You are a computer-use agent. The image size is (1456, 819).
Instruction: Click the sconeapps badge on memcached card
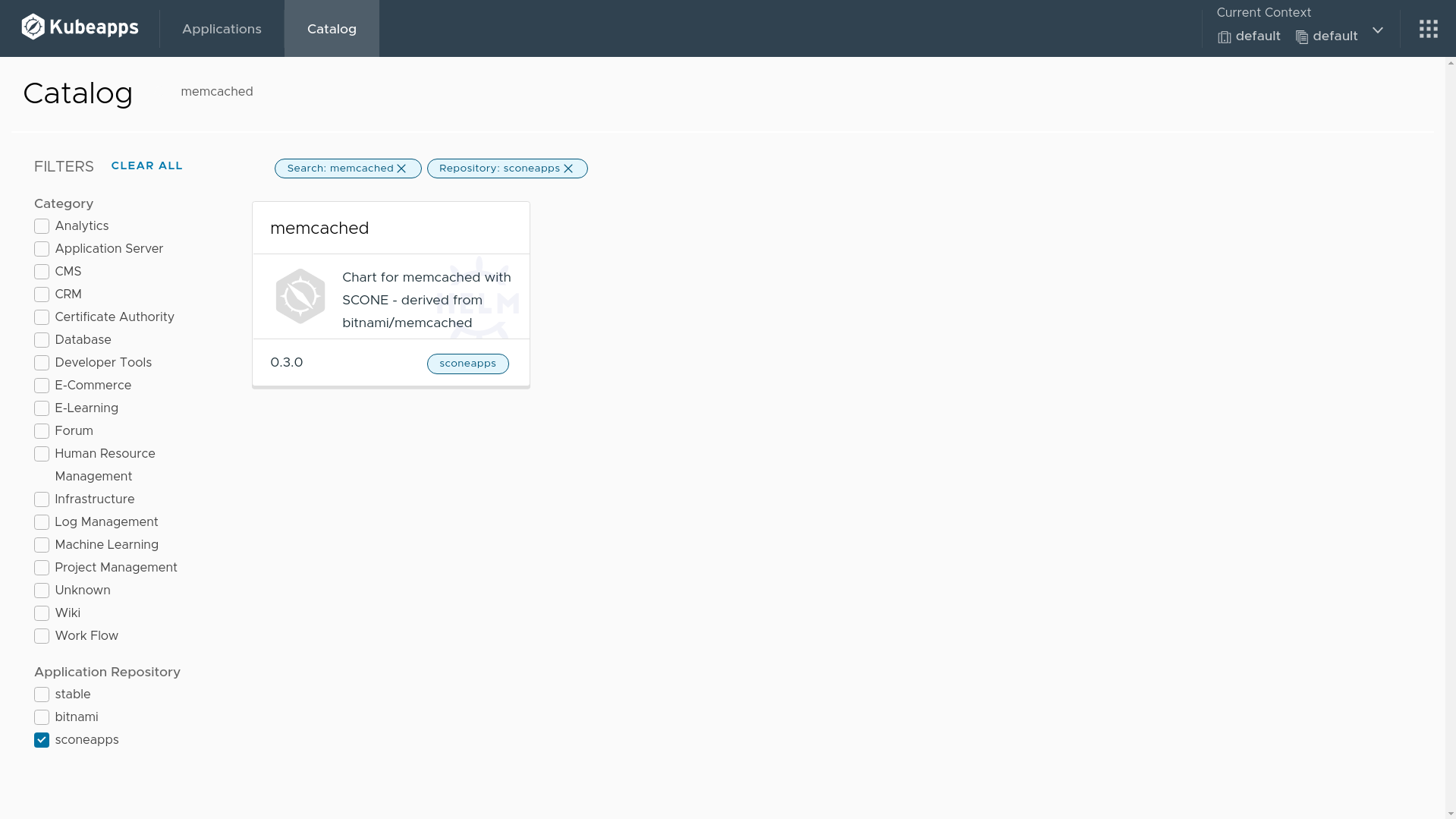coord(467,364)
